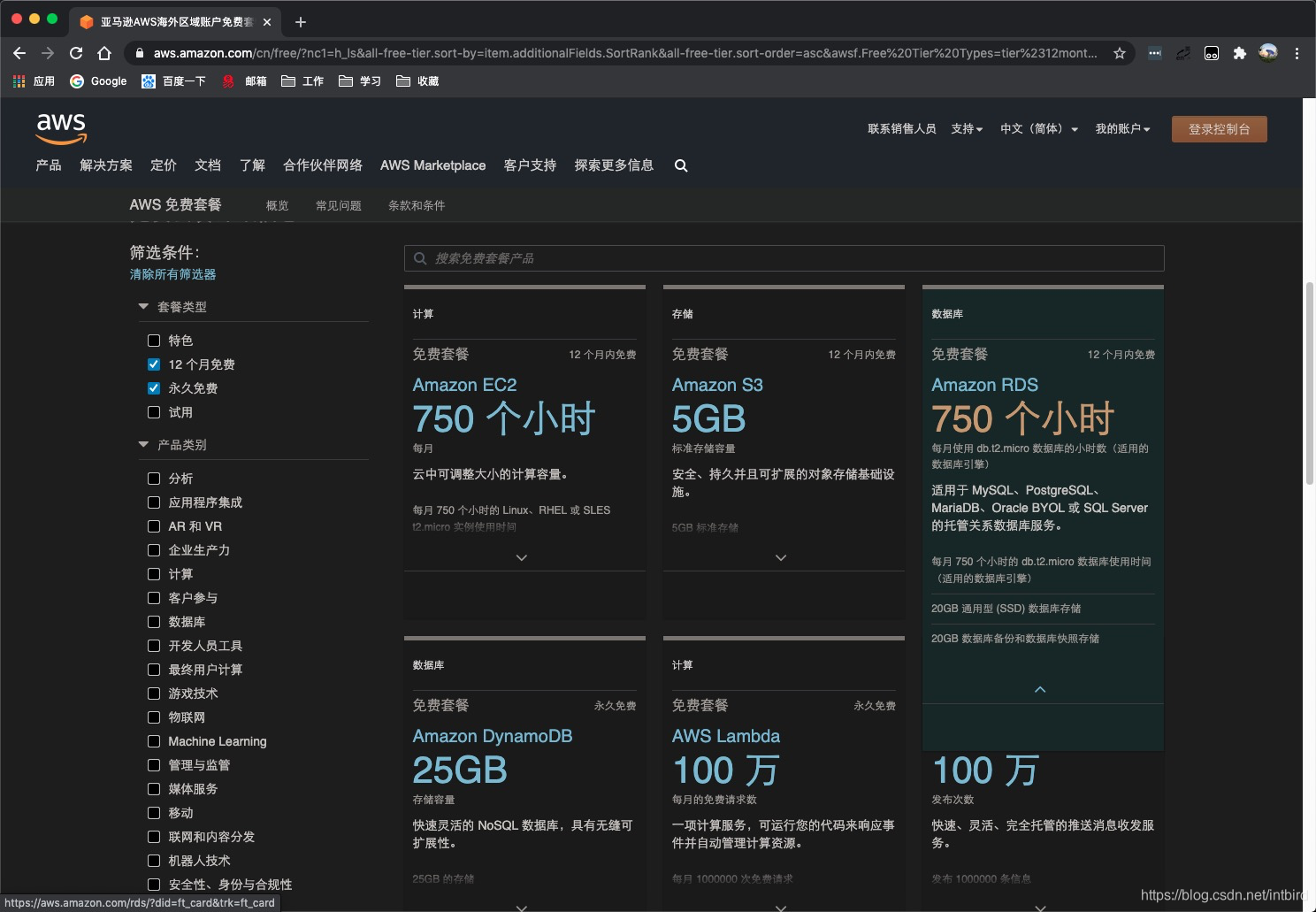Screen dimensions: 1316x912
Task: Click the 联系销售人员 link
Action: 902,129
